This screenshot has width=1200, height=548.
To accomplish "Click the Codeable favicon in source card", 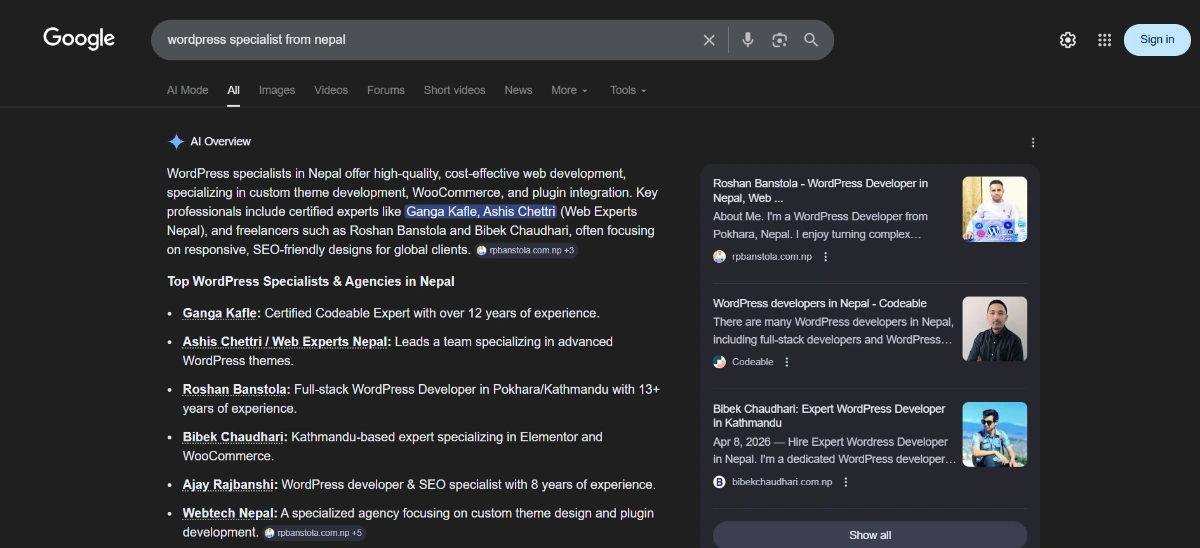I will tap(719, 362).
